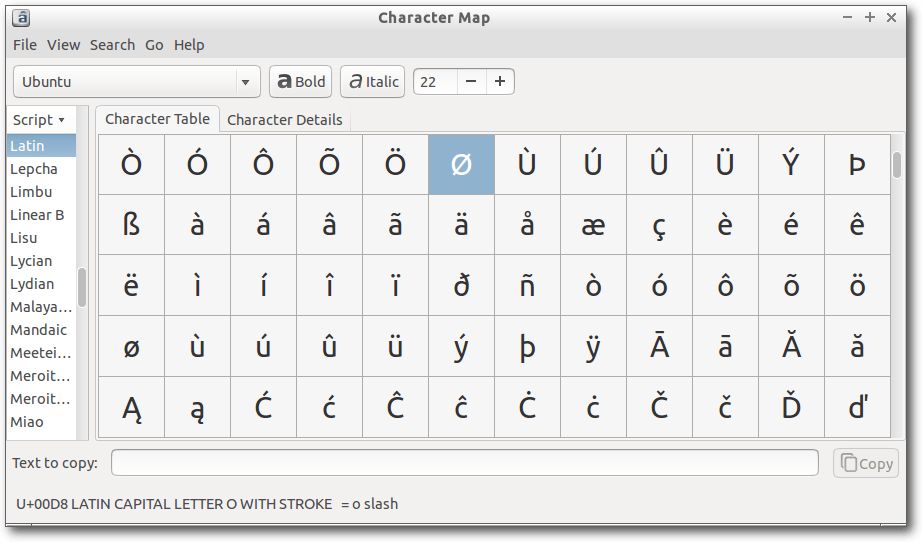Click into the Text to copy field

(465, 463)
